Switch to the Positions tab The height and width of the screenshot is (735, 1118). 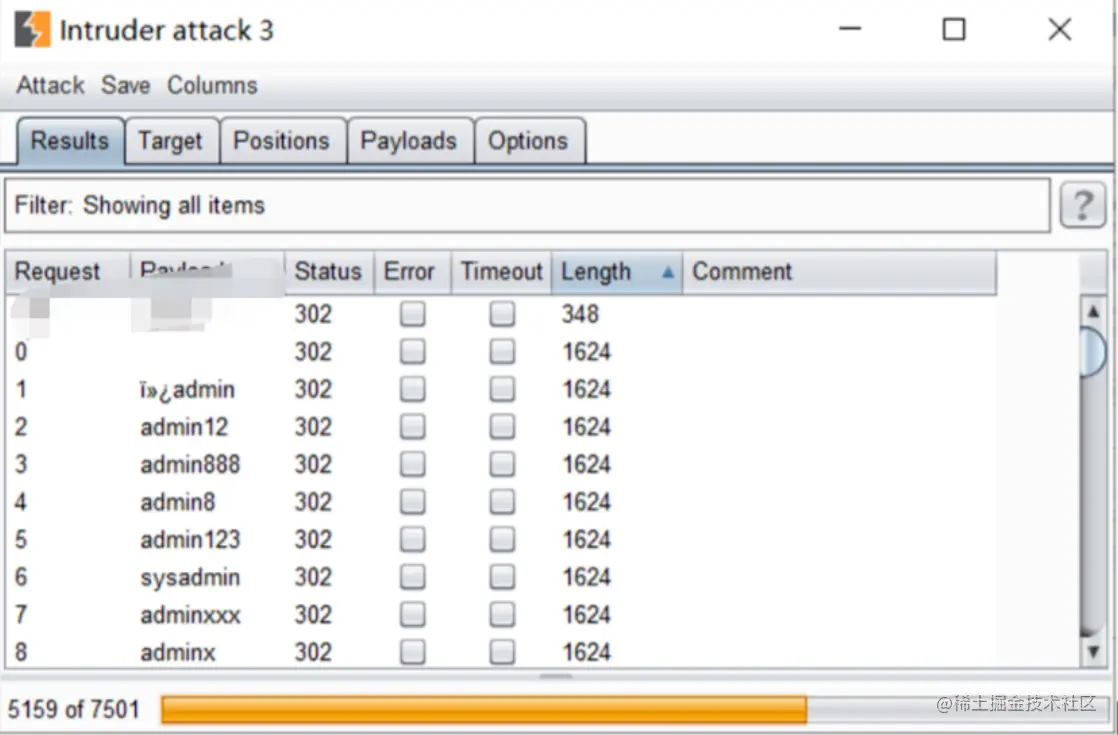point(282,141)
